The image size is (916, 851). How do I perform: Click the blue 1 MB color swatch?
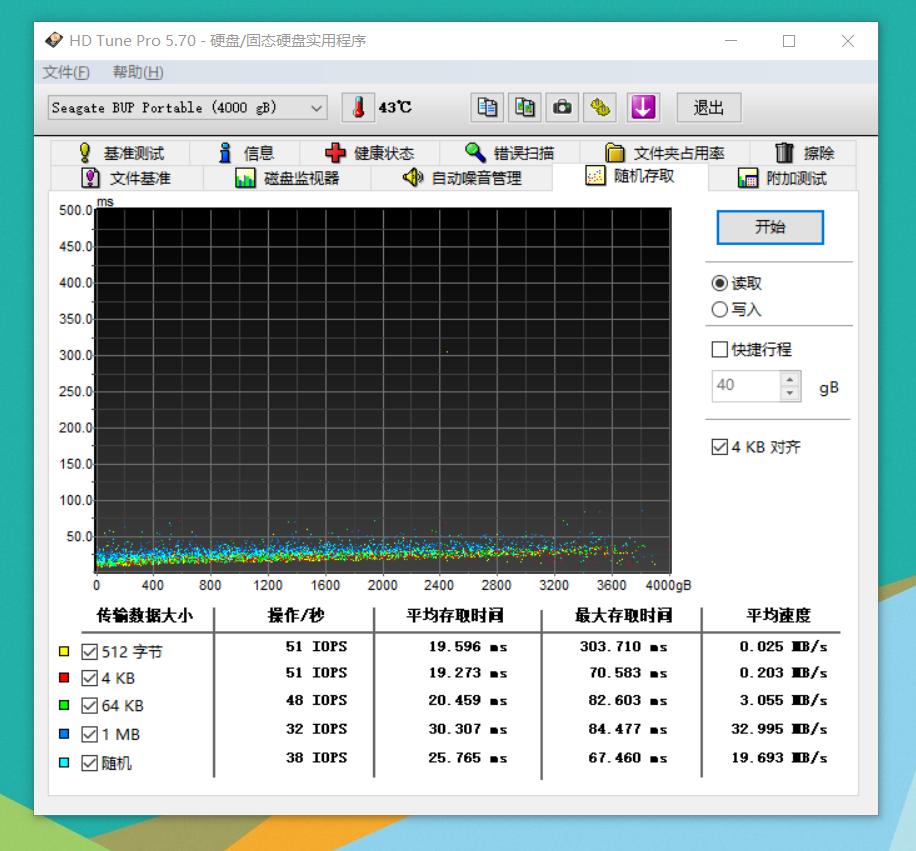(x=64, y=734)
